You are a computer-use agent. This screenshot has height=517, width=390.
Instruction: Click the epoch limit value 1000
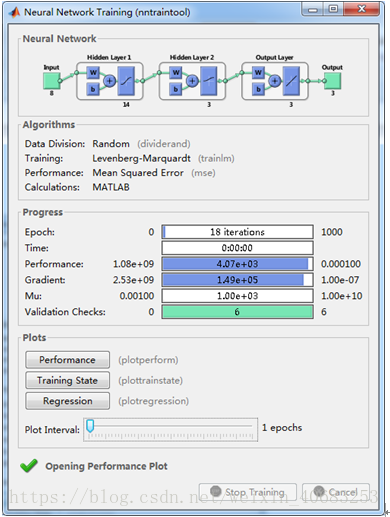click(x=332, y=232)
